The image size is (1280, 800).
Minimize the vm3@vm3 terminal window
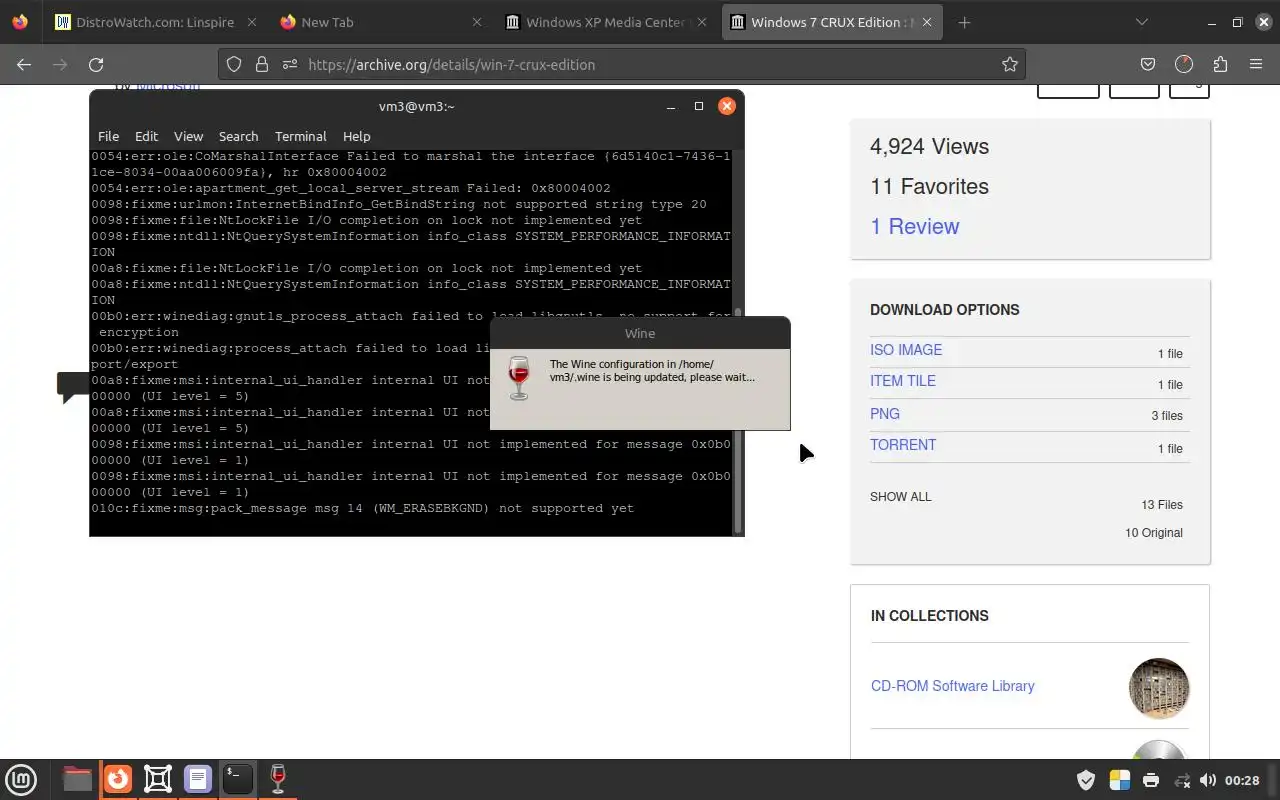pyautogui.click(x=671, y=106)
